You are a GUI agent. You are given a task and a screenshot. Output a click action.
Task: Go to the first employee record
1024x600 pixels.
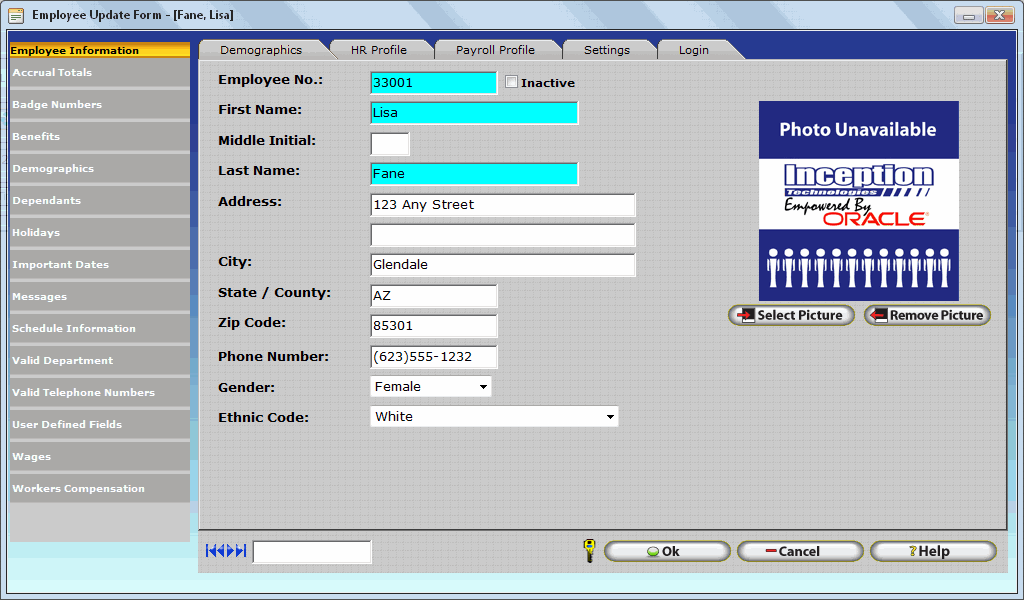click(210, 551)
